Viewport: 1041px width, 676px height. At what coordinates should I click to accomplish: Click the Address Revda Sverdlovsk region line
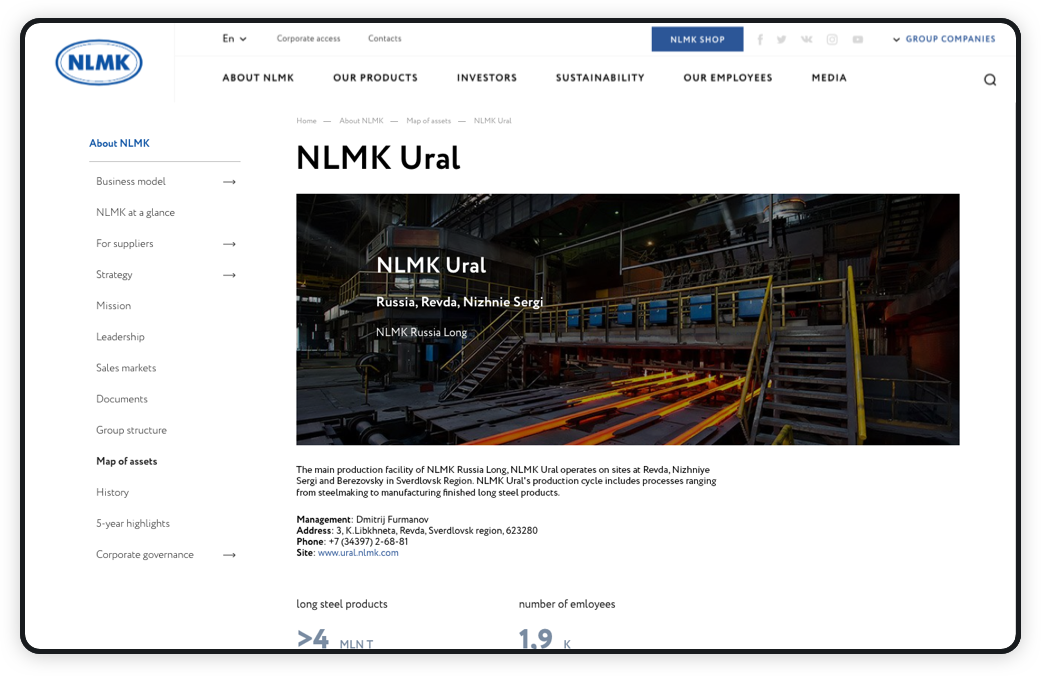coord(417,531)
